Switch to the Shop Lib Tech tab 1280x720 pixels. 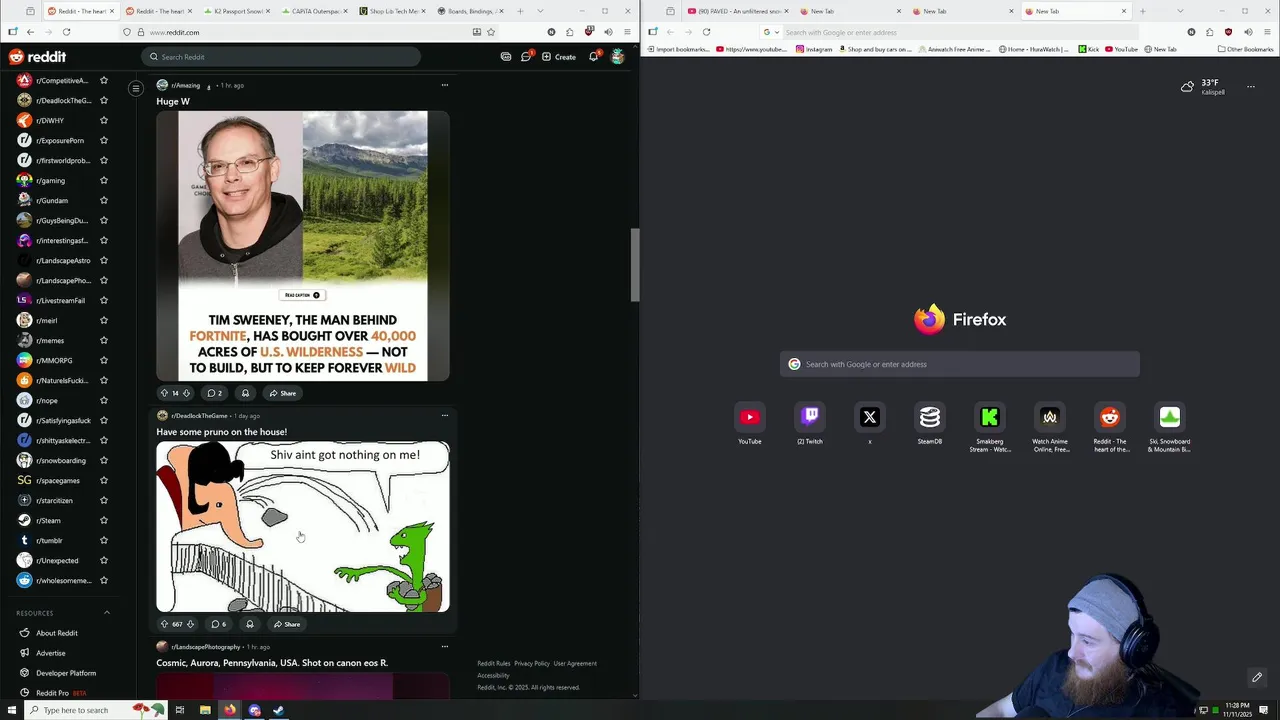pos(390,11)
